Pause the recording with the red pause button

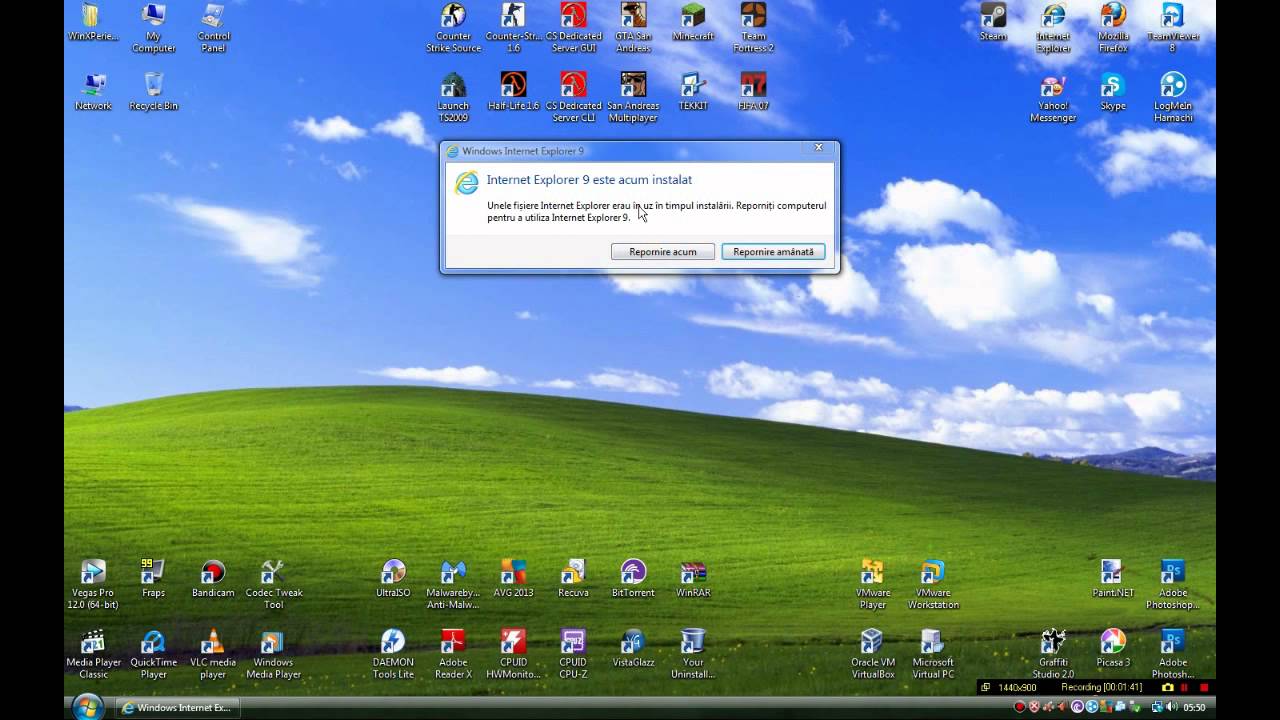tap(1184, 687)
